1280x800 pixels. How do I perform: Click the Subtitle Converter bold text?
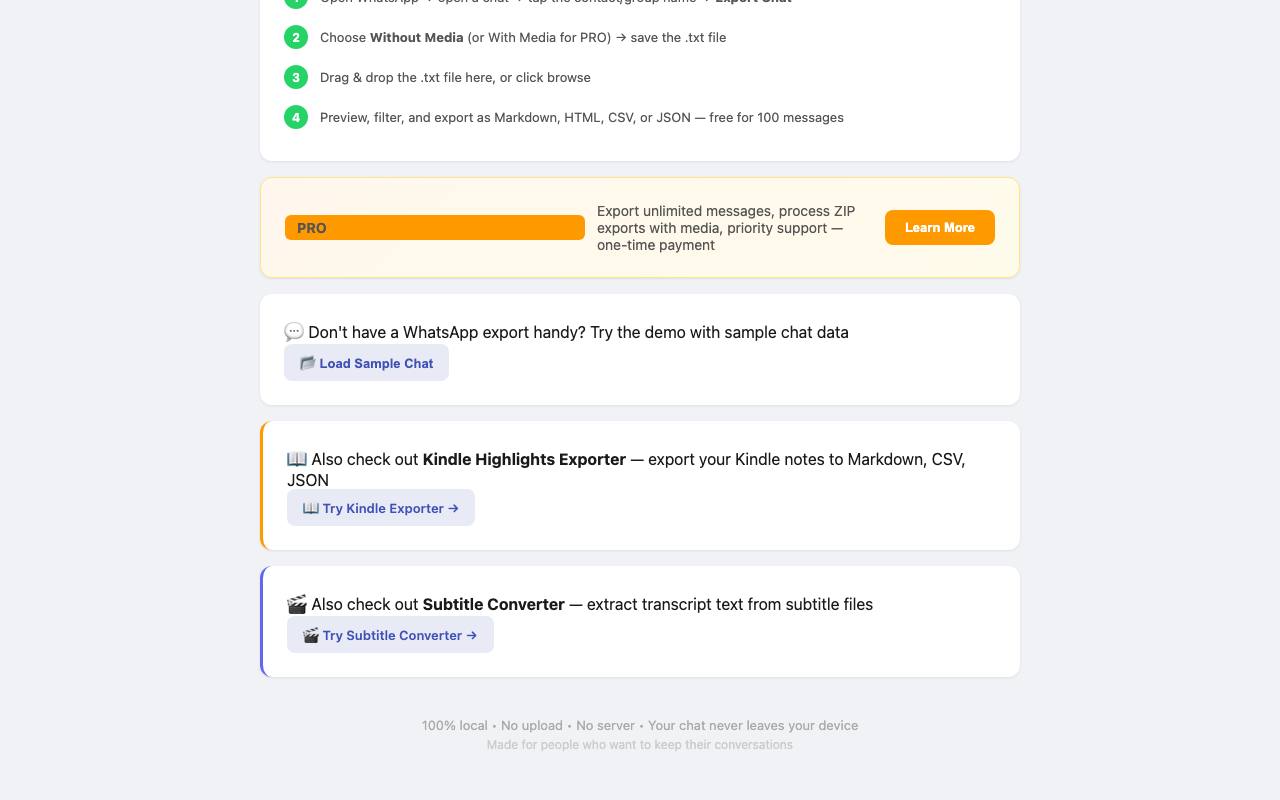(x=494, y=604)
